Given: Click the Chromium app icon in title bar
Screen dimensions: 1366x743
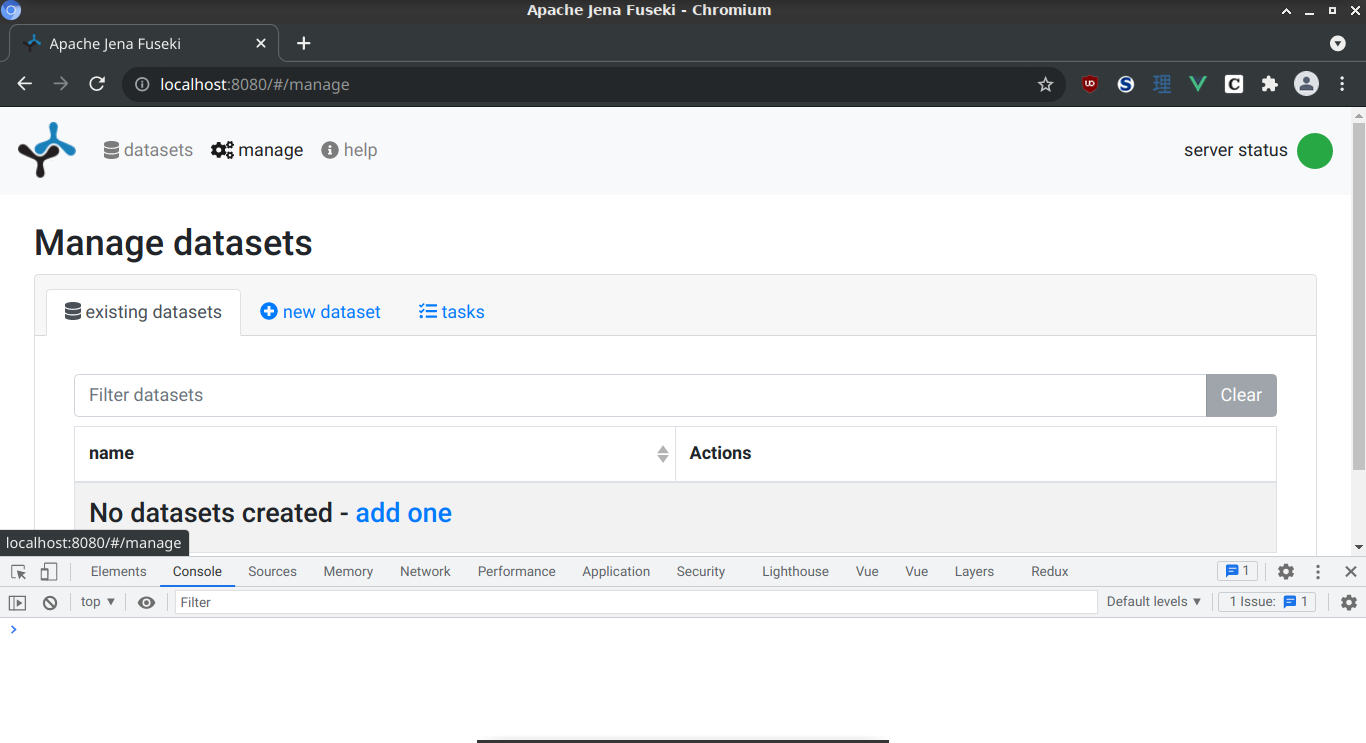Looking at the screenshot, I should coord(12,10).
